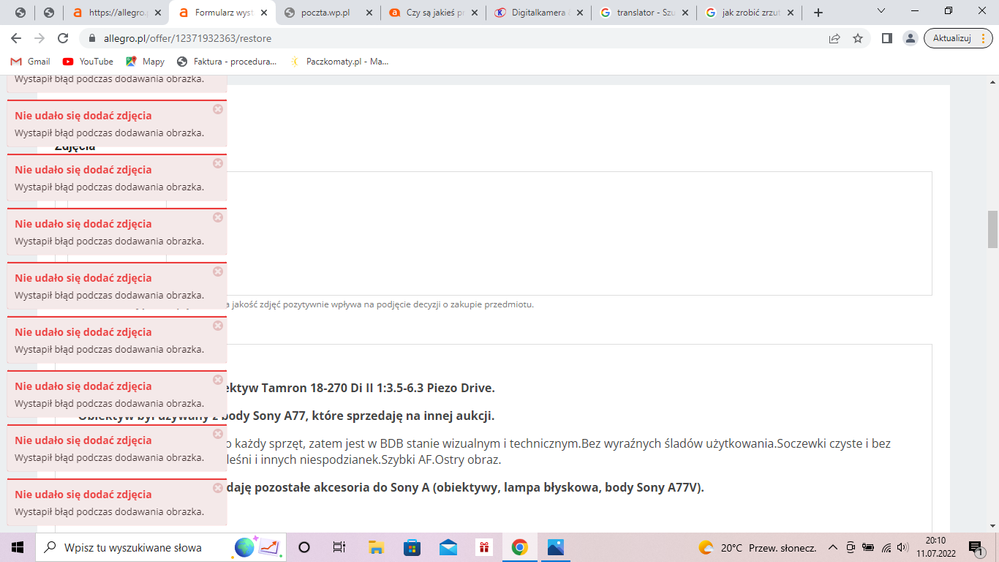
Task: Dismiss the topmost photo upload error notification
Action: pos(218,109)
